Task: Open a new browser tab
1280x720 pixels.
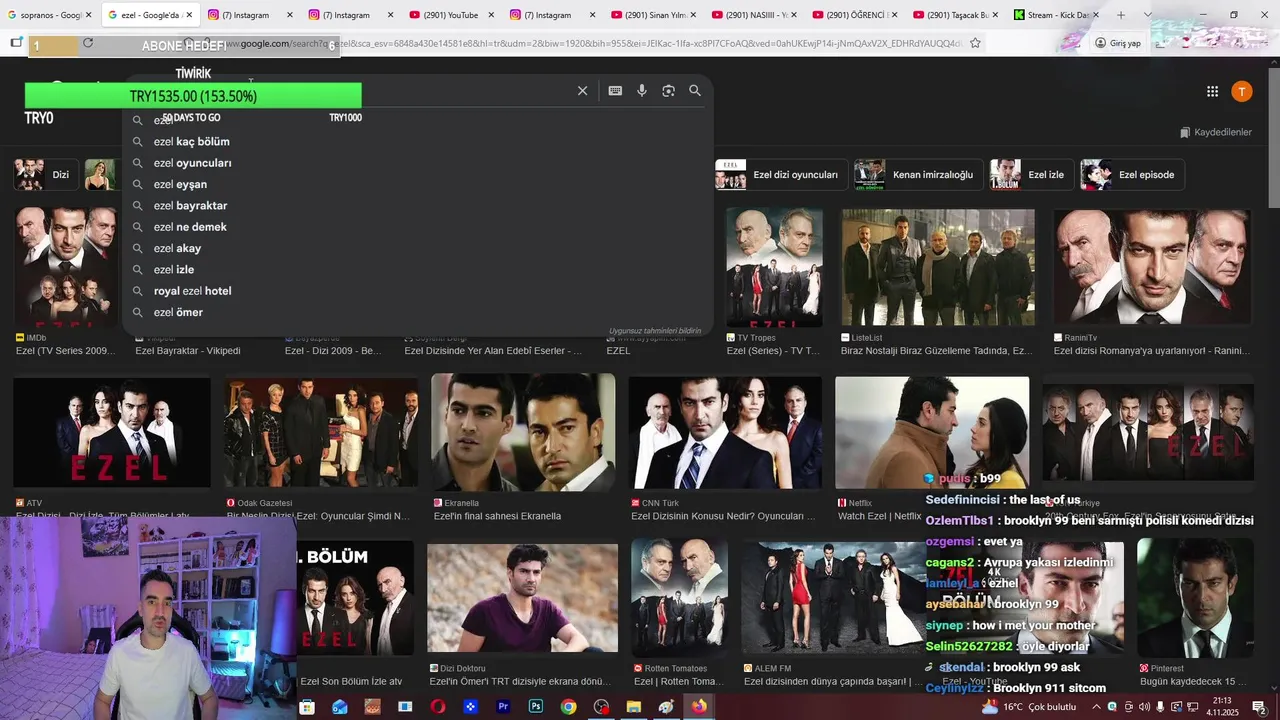Action: [x=1120, y=15]
